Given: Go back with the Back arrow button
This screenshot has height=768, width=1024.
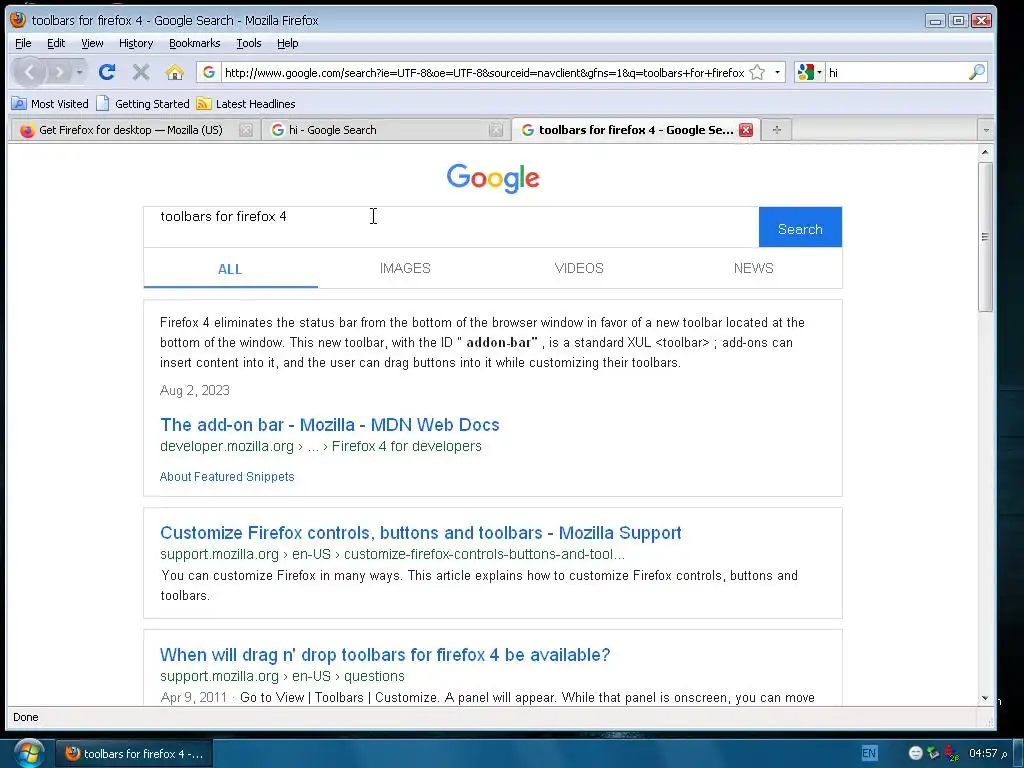Looking at the screenshot, I should click(x=29, y=72).
